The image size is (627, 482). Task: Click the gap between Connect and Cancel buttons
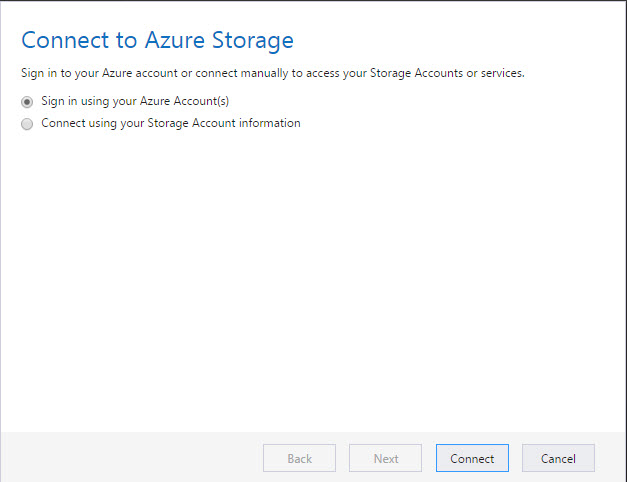point(515,458)
